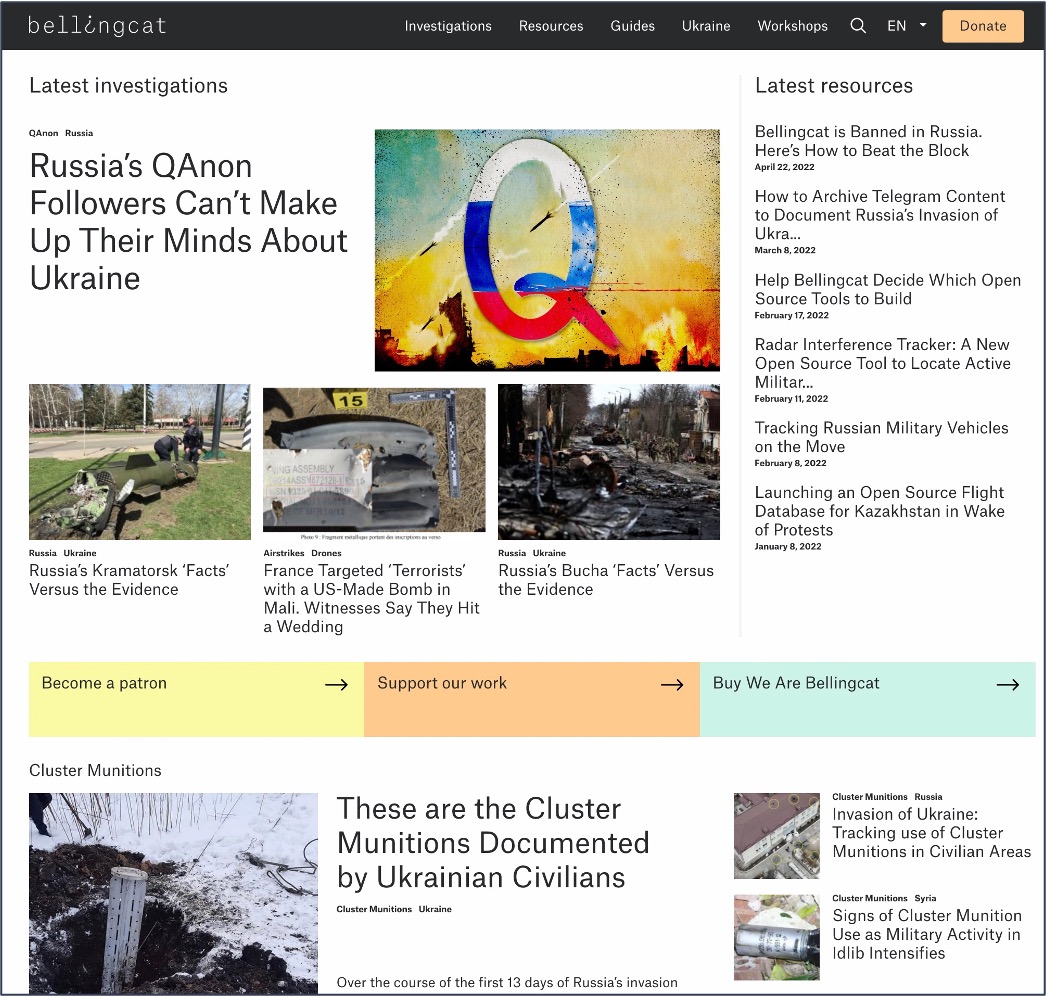Read Russia's Kramatorsk 'Facts' Versus the Evidence
The image size is (1046, 996).
(x=129, y=580)
